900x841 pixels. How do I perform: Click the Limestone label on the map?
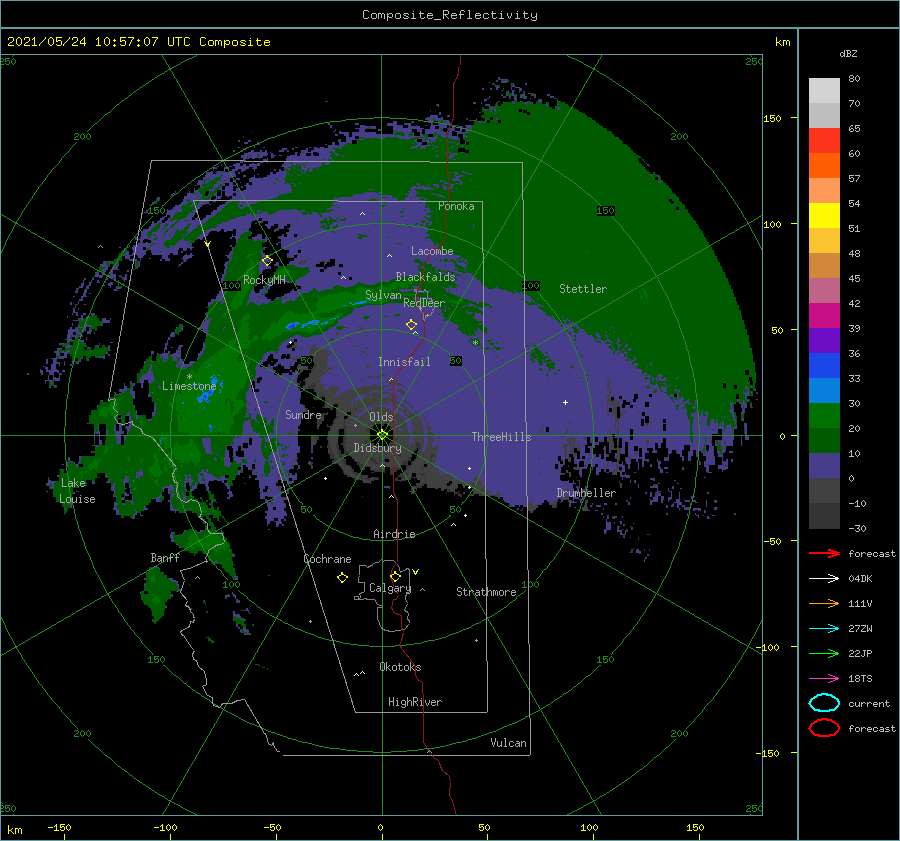[x=189, y=386]
